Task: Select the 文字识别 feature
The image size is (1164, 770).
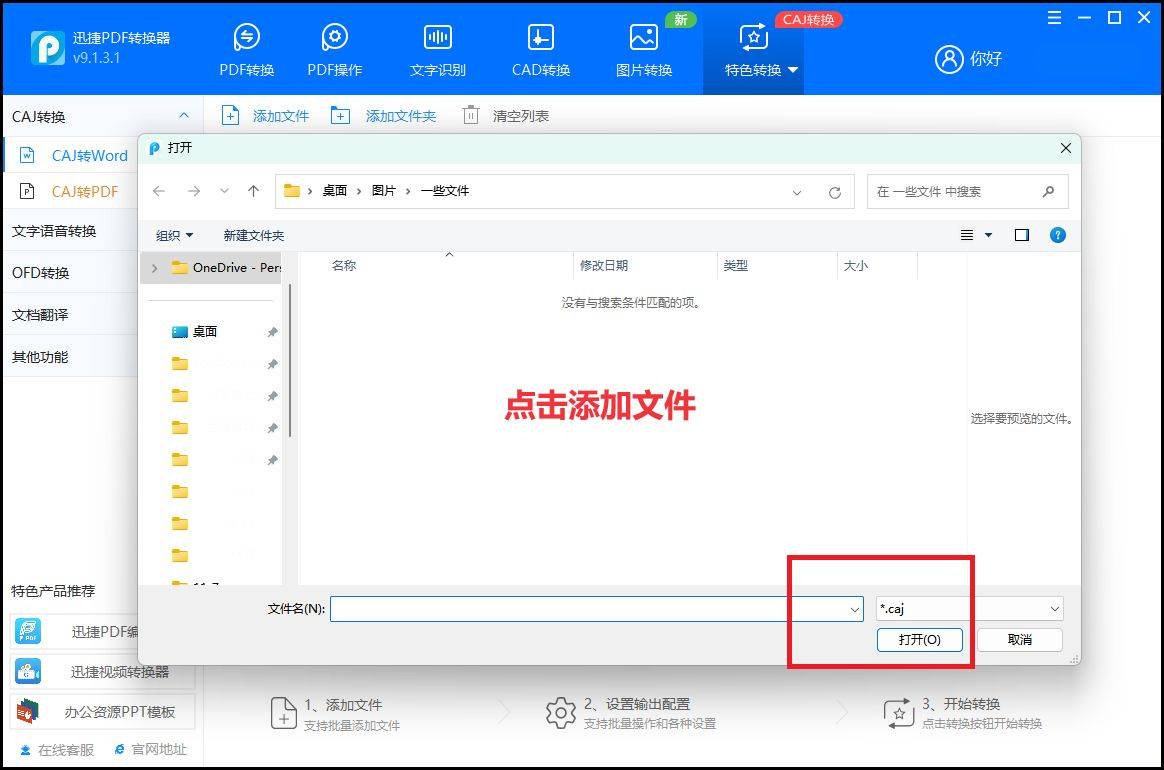Action: click(437, 47)
